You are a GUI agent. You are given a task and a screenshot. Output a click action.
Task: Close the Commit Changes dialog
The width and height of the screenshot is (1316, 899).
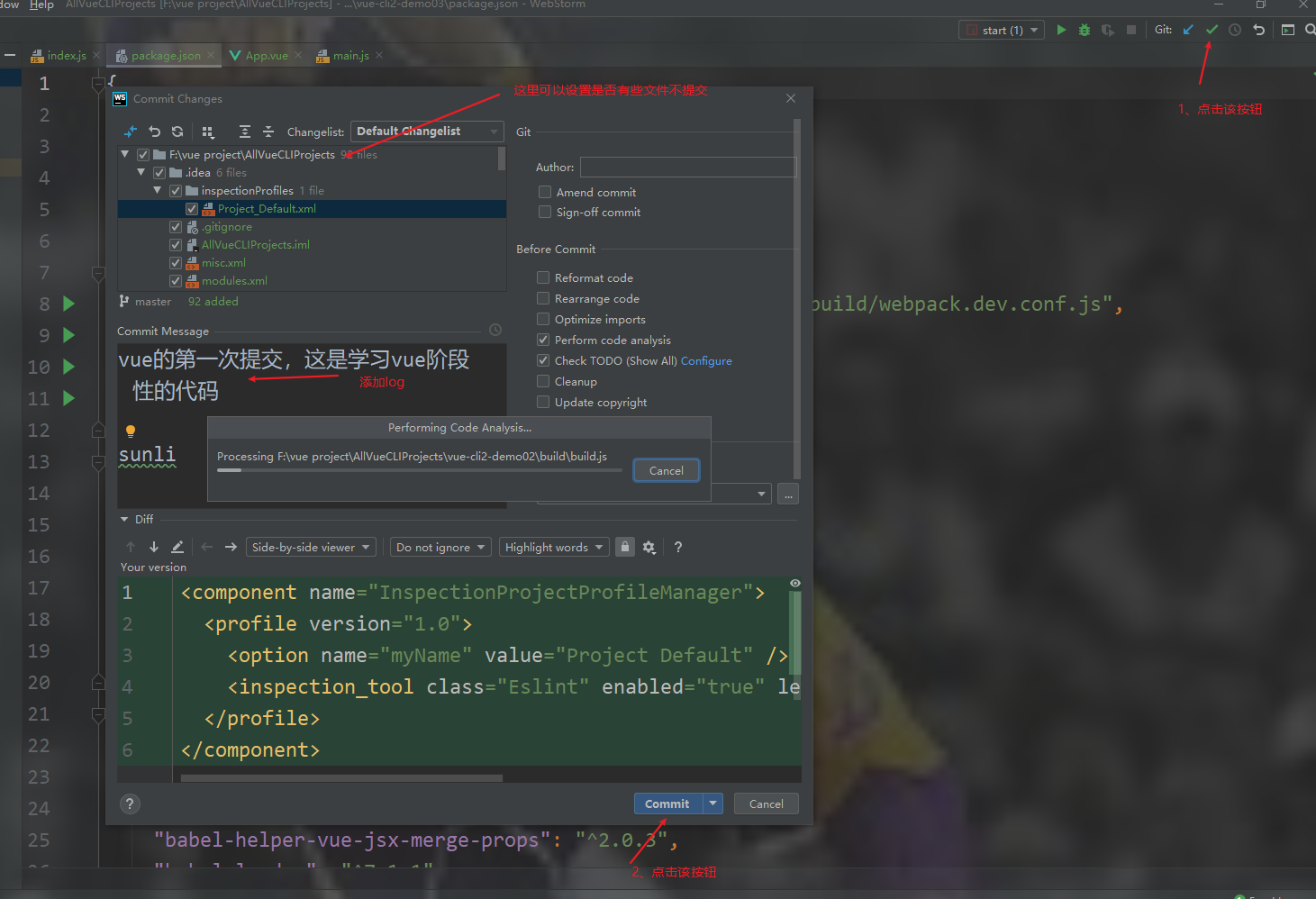[791, 98]
